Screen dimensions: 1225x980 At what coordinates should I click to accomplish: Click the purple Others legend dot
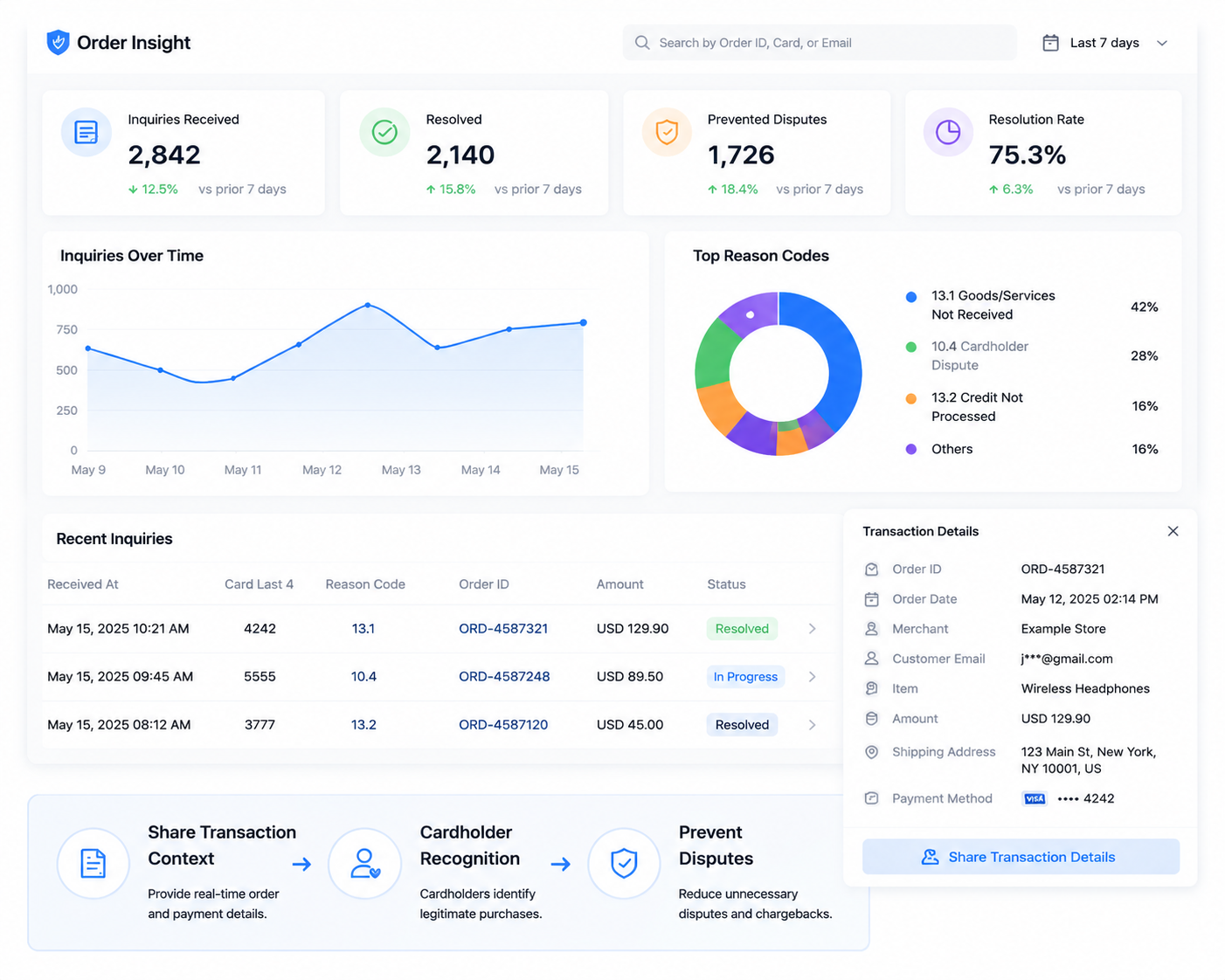pyautogui.click(x=911, y=449)
